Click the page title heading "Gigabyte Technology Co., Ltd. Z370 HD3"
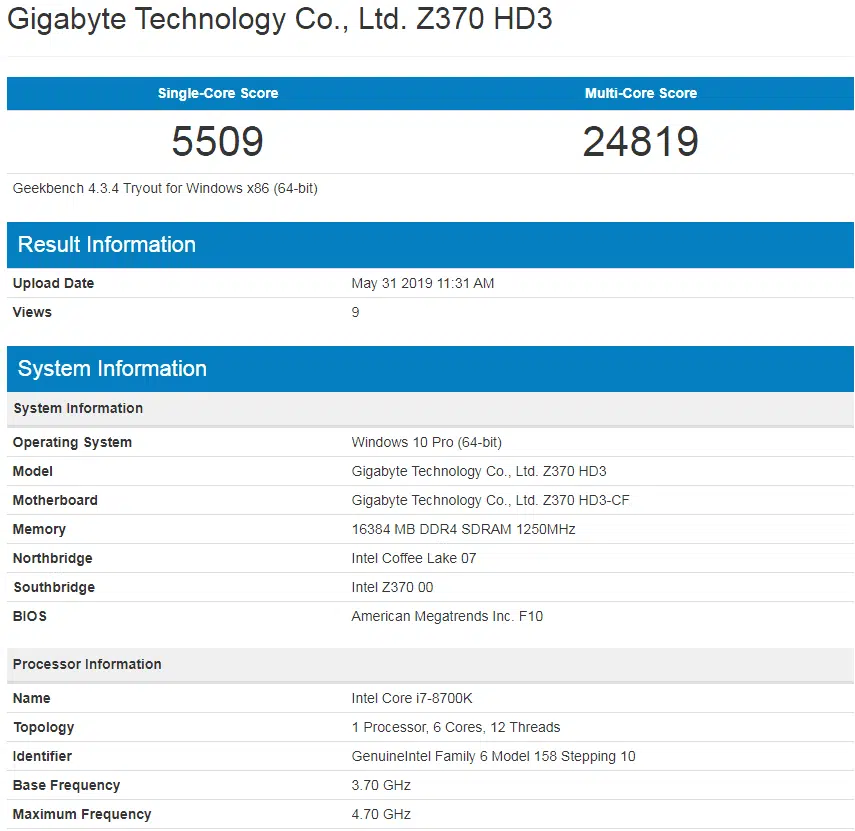The width and height of the screenshot is (855, 831). [x=280, y=20]
